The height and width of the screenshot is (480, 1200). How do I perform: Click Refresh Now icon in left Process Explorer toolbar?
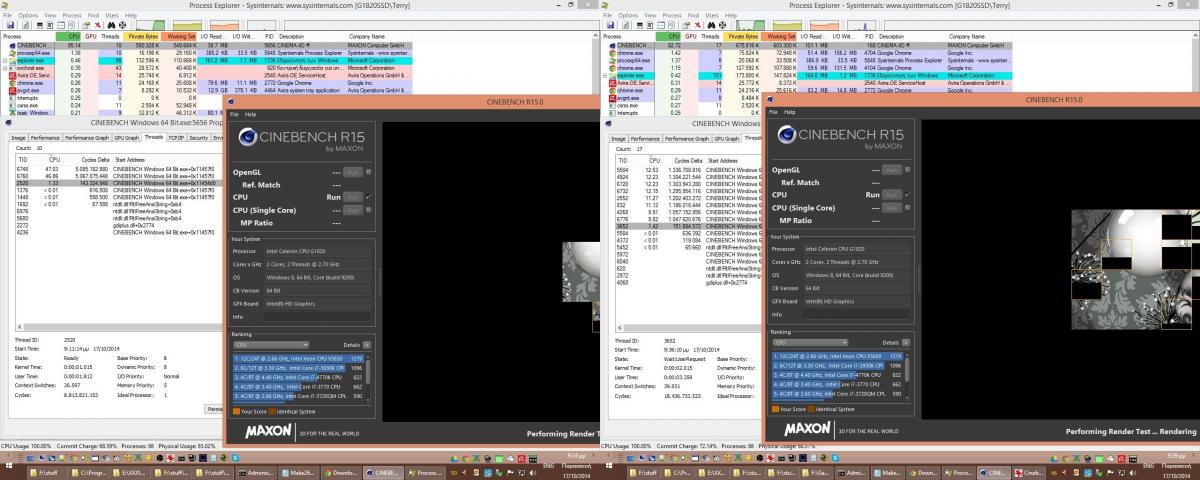[x=26, y=25]
